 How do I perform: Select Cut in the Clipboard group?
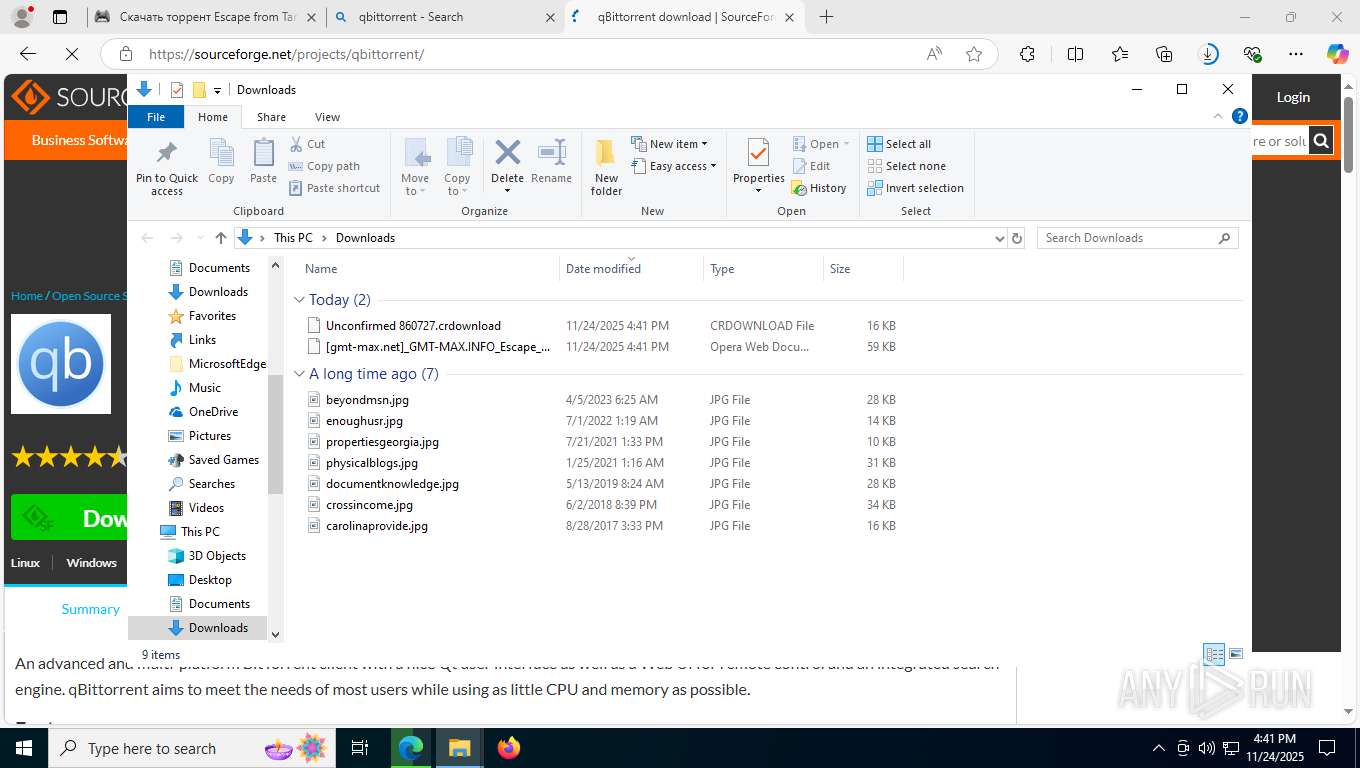(x=307, y=144)
